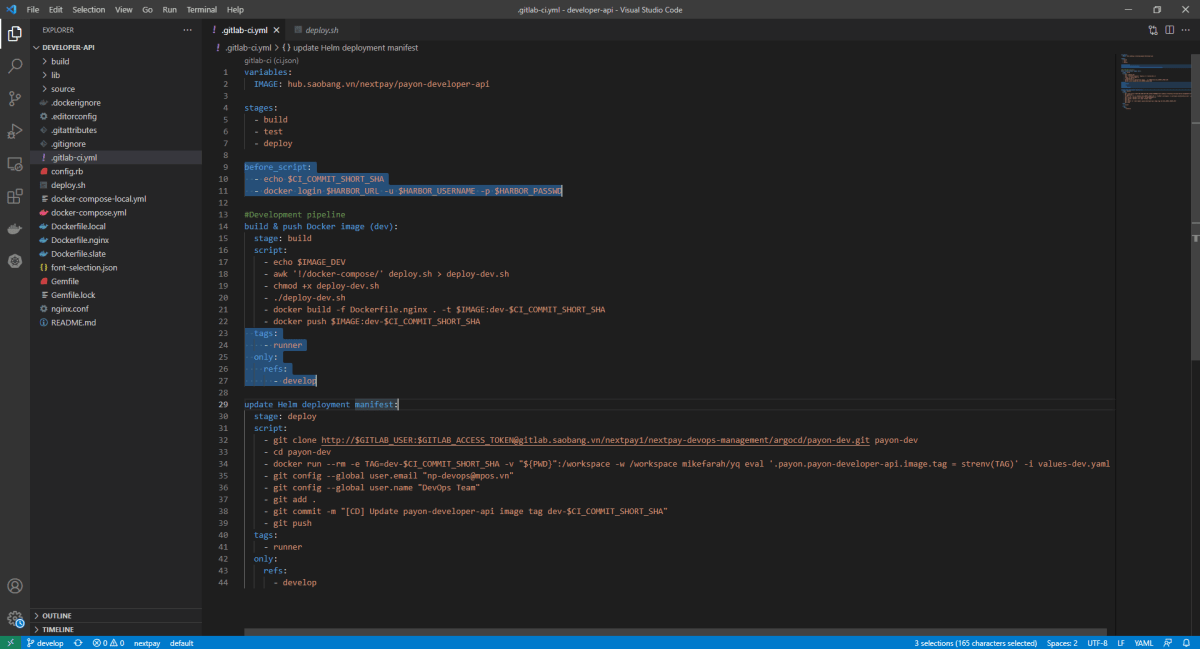Open Gemfile.lock in the explorer
The height and width of the screenshot is (649, 1200).
[73, 295]
